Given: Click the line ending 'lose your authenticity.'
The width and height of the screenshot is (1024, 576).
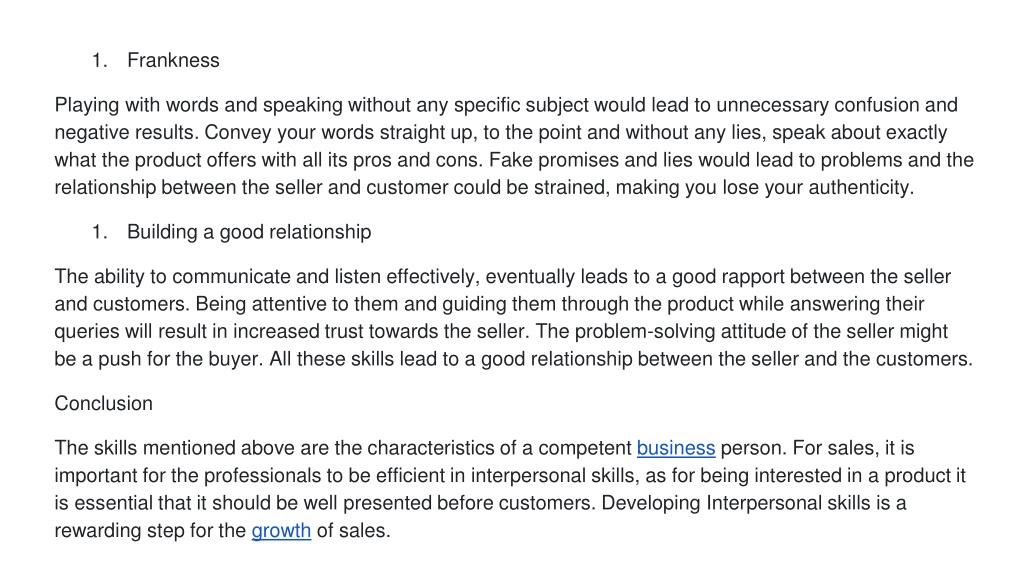Looking at the screenshot, I should pos(484,187).
